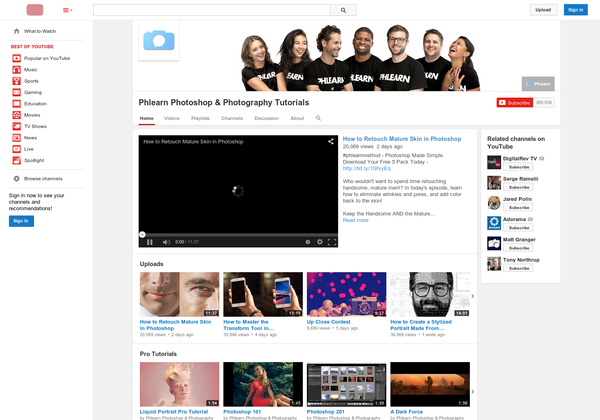The image size is (600, 420).
Task: Open the Stylized Portrait video thumbnail
Action: (430, 294)
